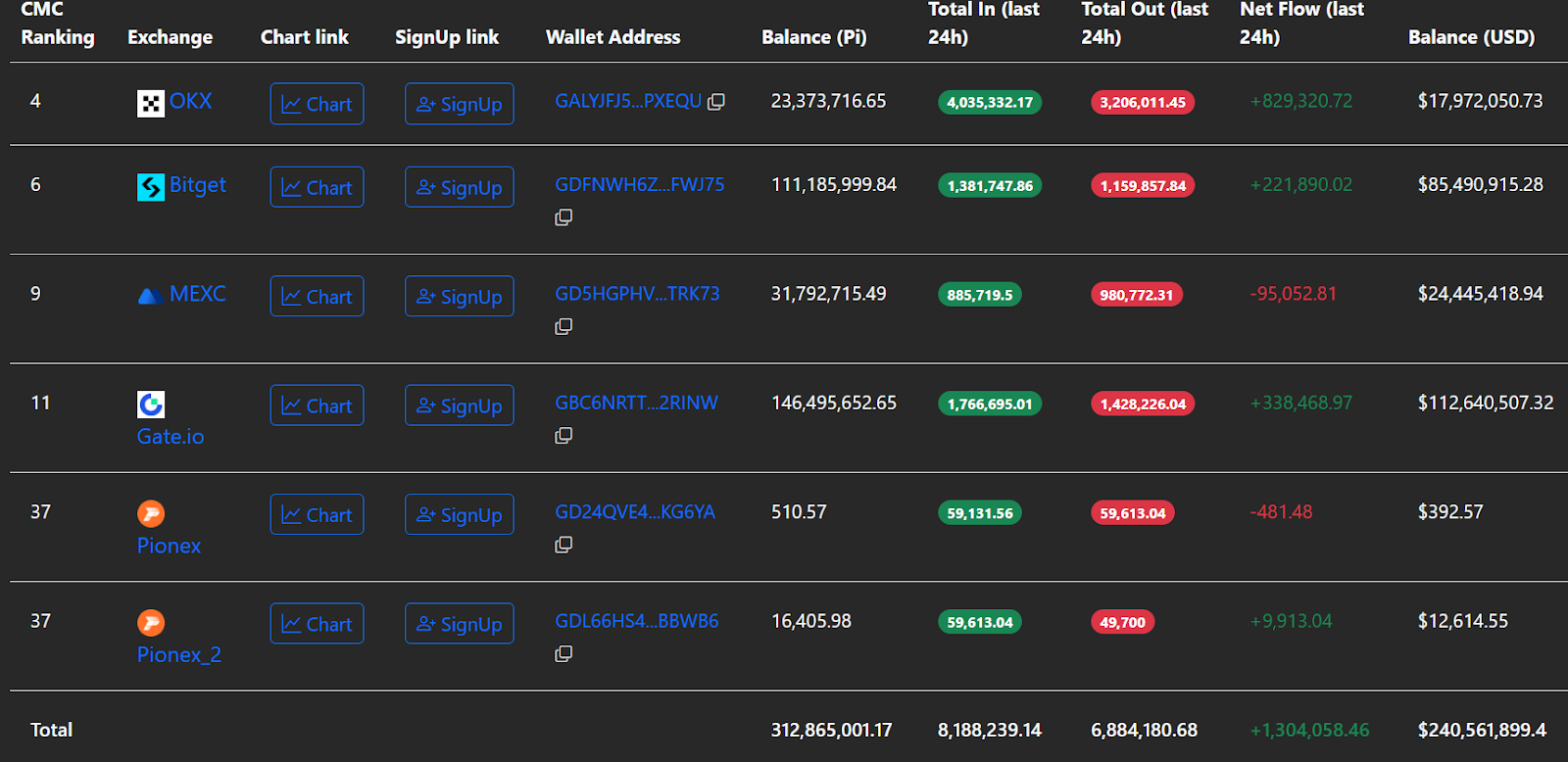The height and width of the screenshot is (762, 1568).
Task: Open wallet address GD24QVE4...KG6YA link
Action: [x=635, y=511]
